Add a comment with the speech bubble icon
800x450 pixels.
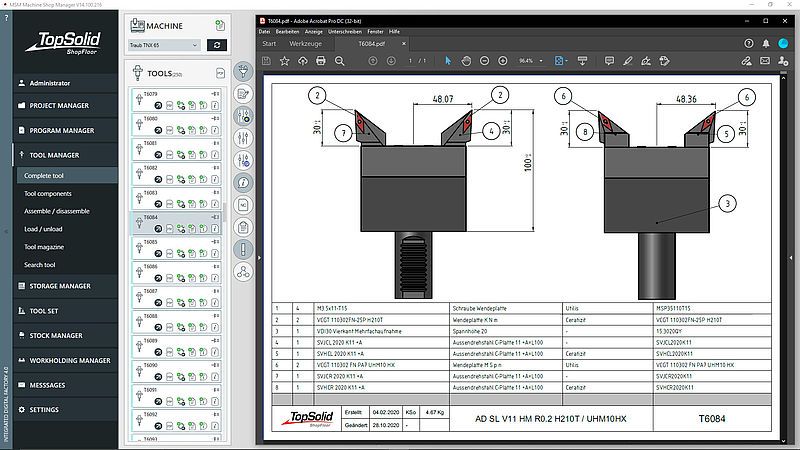click(x=609, y=61)
